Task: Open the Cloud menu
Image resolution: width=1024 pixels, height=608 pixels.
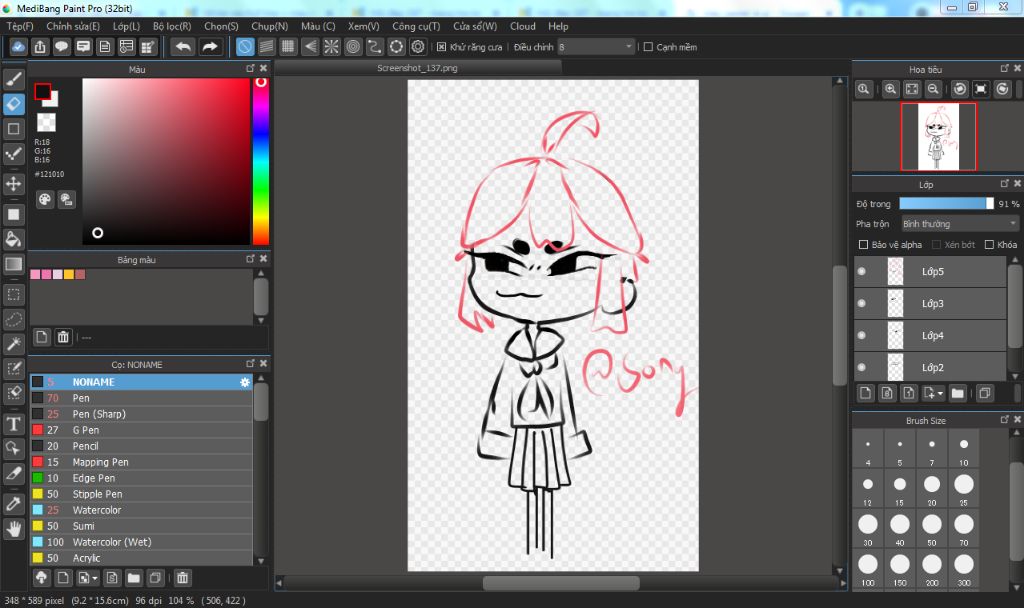Action: 522,26
